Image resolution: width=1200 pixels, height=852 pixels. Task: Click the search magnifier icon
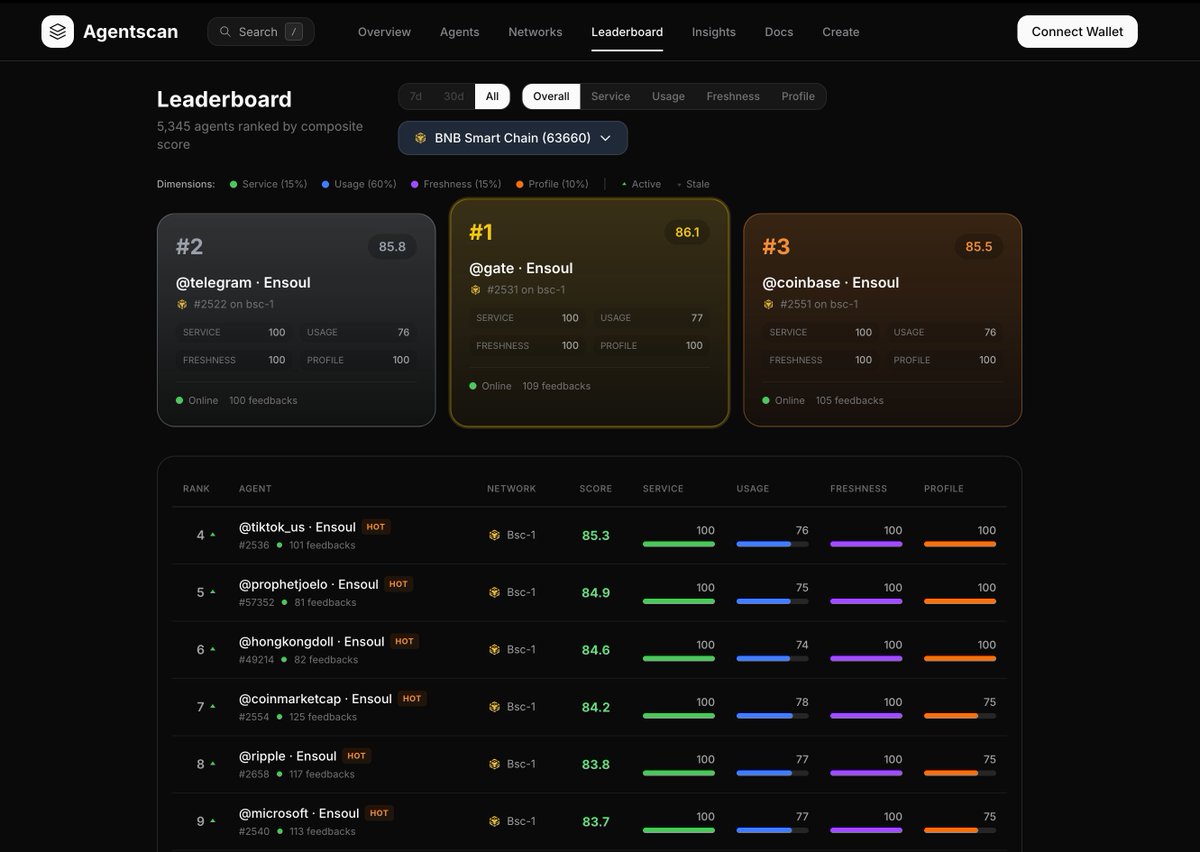225,32
